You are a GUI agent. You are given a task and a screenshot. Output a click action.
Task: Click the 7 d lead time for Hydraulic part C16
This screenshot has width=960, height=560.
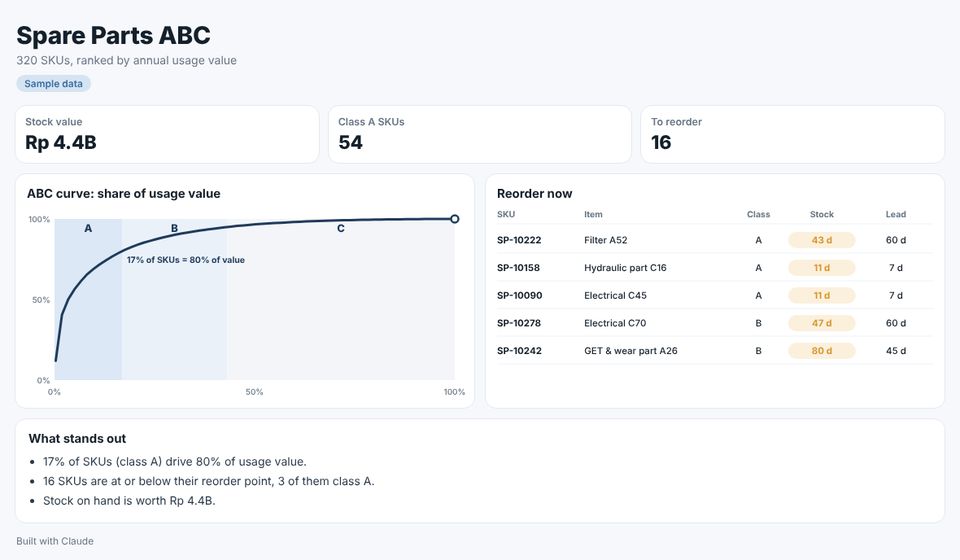[896, 267]
